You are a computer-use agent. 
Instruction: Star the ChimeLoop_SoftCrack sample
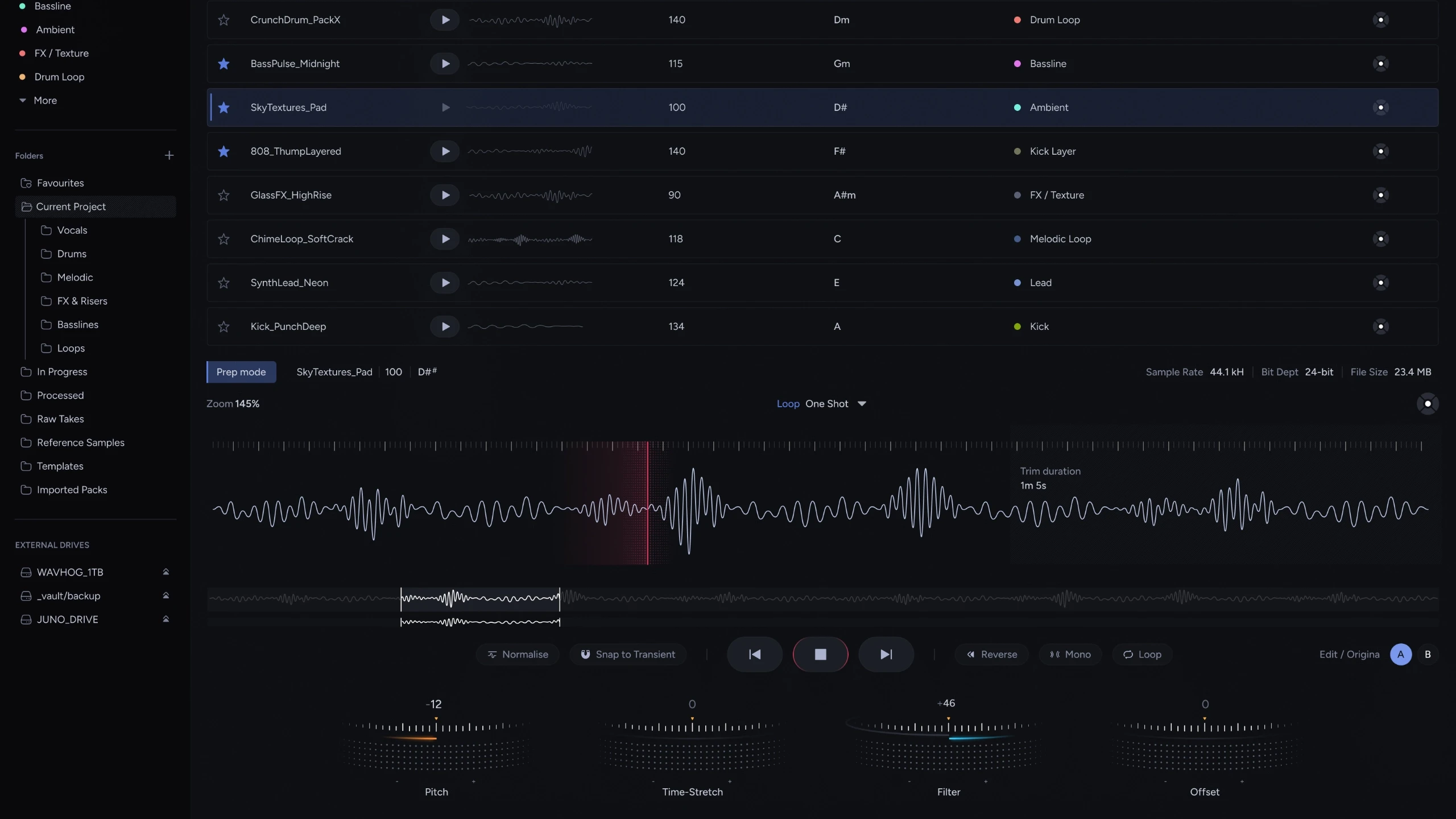pyautogui.click(x=224, y=239)
